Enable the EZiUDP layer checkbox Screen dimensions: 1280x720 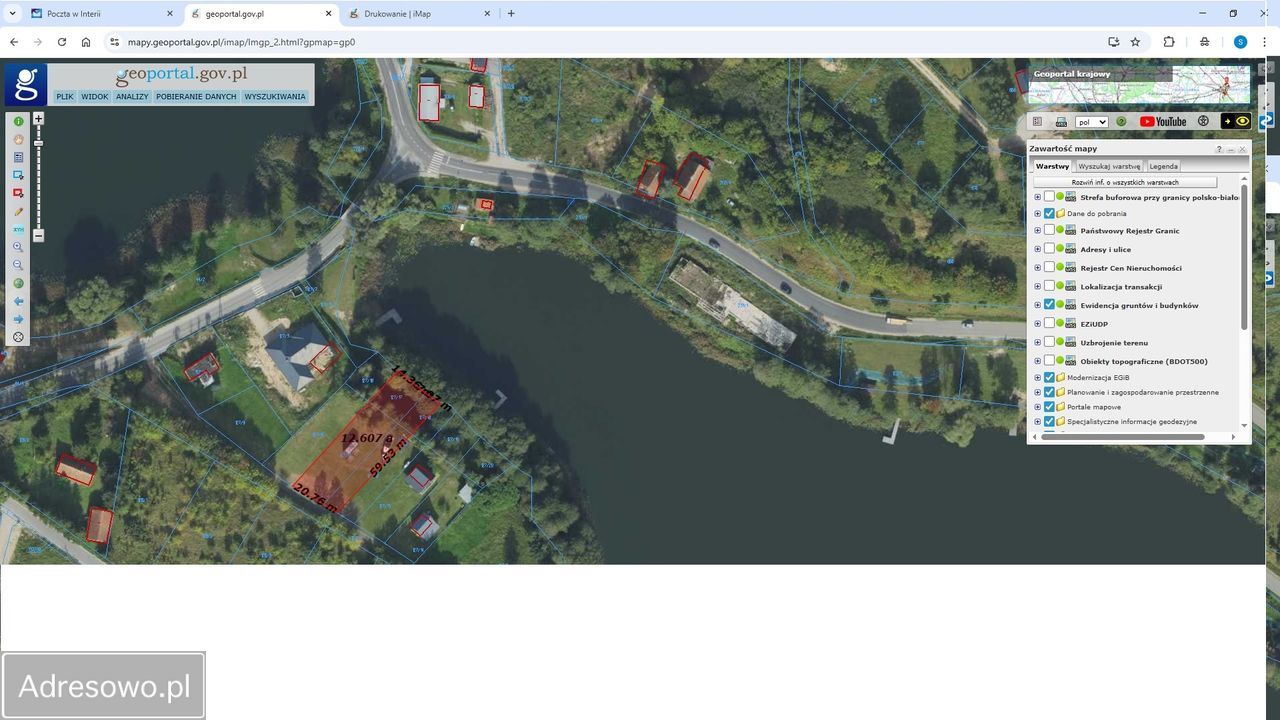click(1049, 324)
